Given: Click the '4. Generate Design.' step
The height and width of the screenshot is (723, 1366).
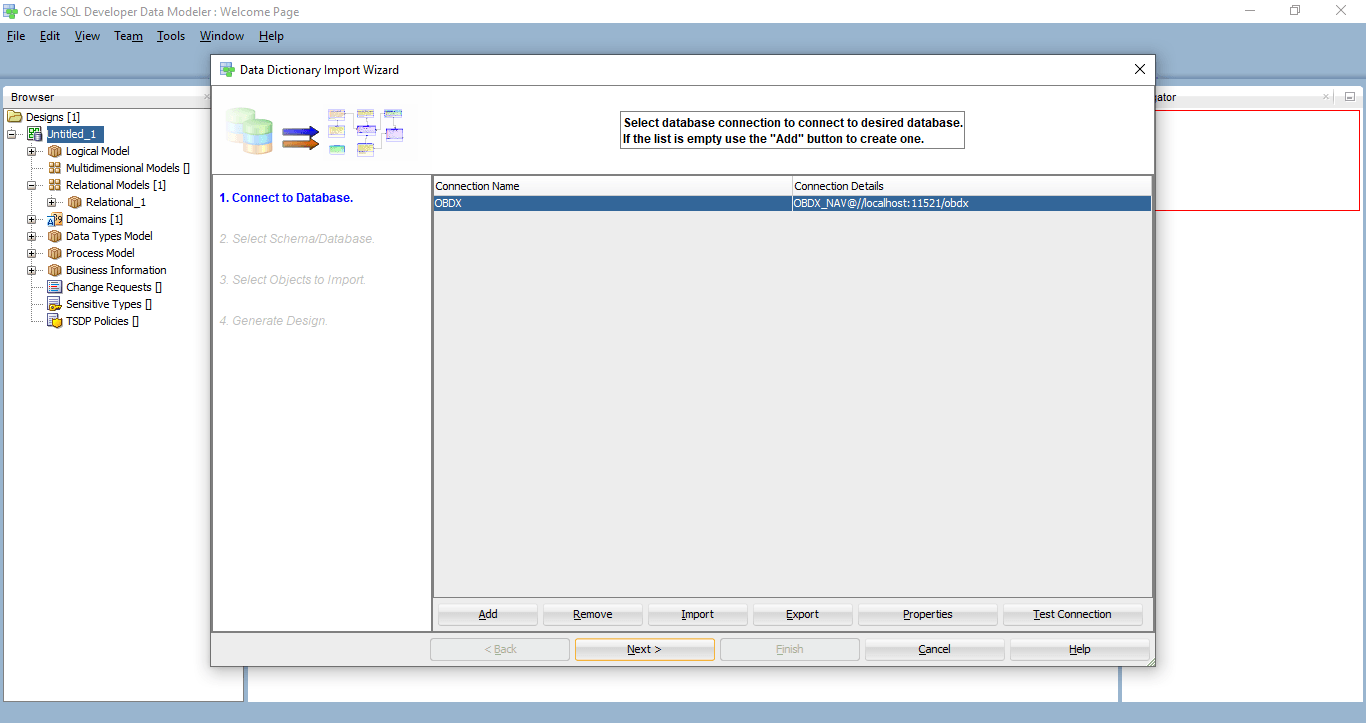Looking at the screenshot, I should pyautogui.click(x=274, y=321).
